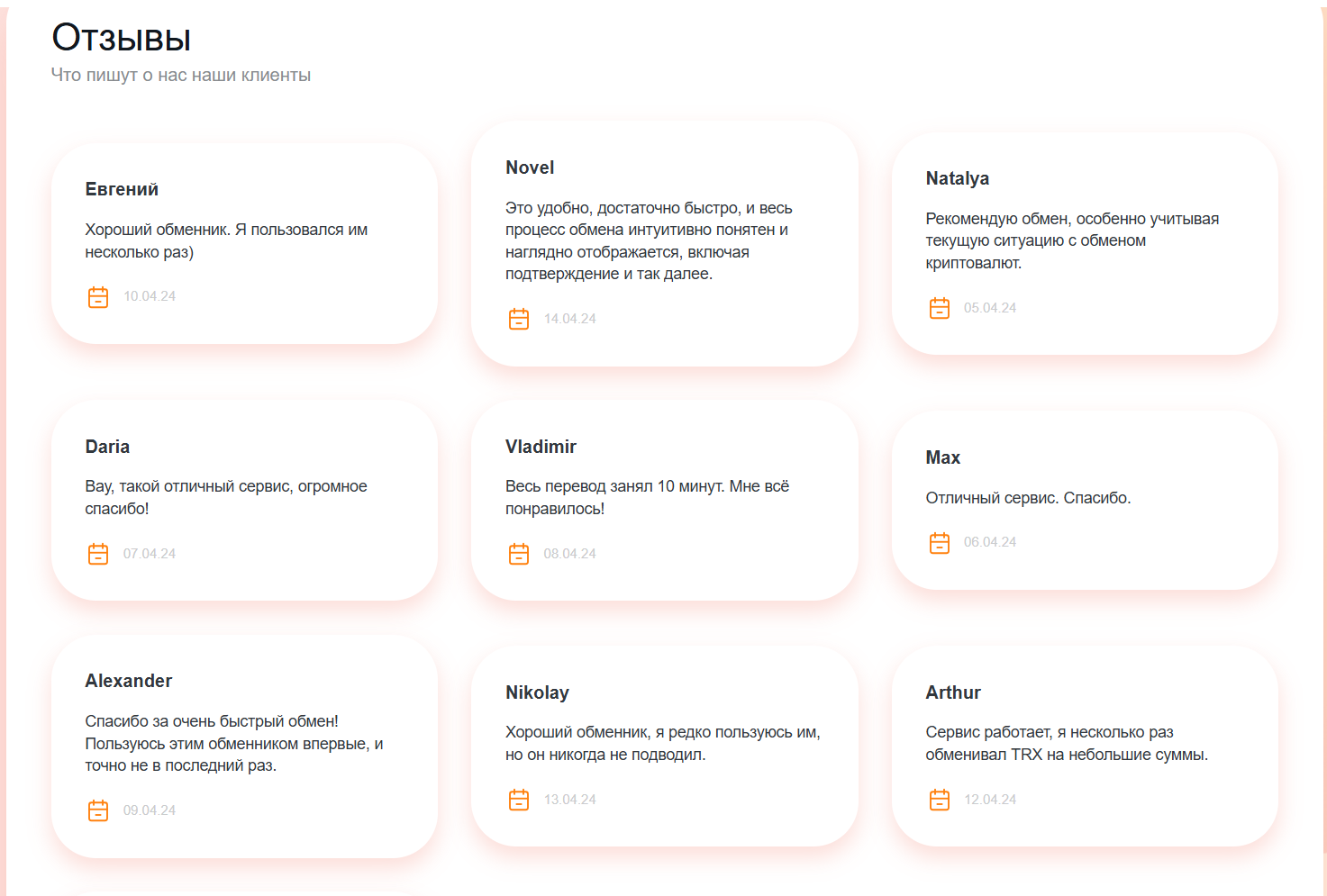Click calendar icon in Nikolay's review
1327x896 pixels.
point(519,800)
